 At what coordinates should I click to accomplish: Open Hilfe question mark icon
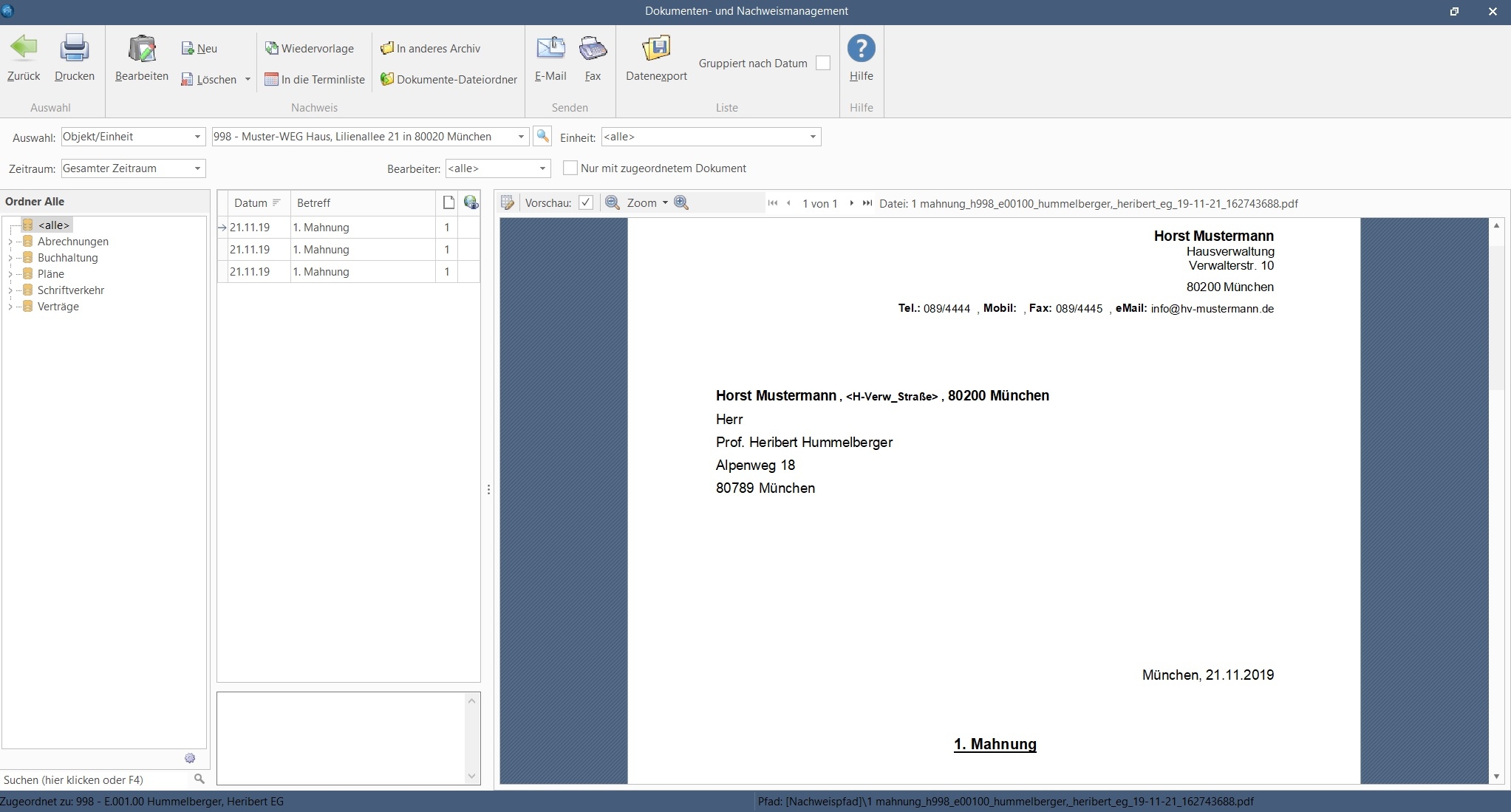click(x=861, y=49)
